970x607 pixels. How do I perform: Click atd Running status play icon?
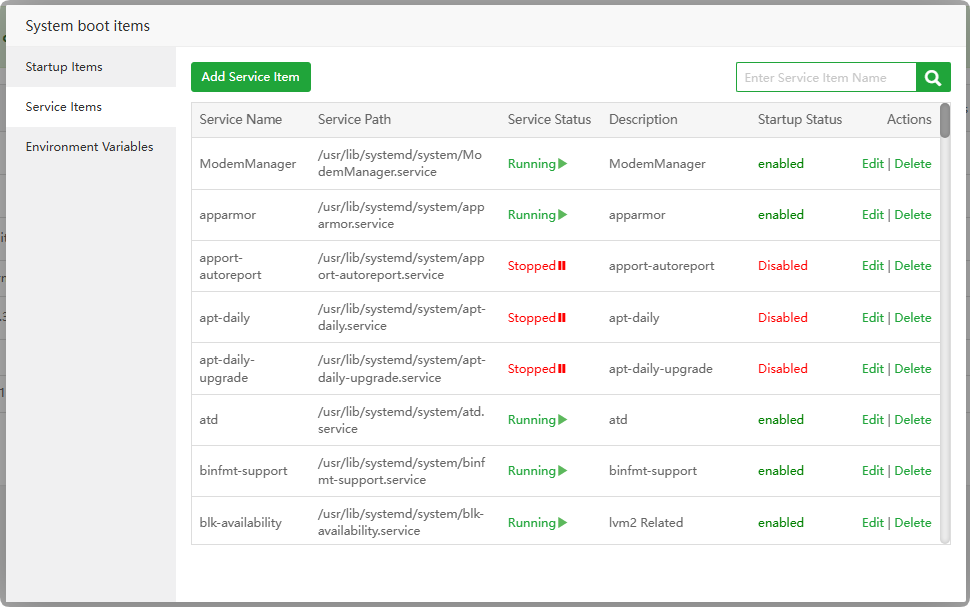[563, 420]
